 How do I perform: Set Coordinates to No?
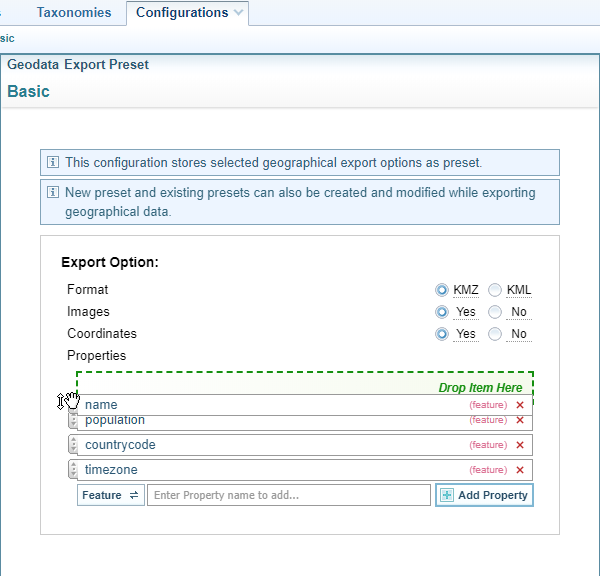495,334
